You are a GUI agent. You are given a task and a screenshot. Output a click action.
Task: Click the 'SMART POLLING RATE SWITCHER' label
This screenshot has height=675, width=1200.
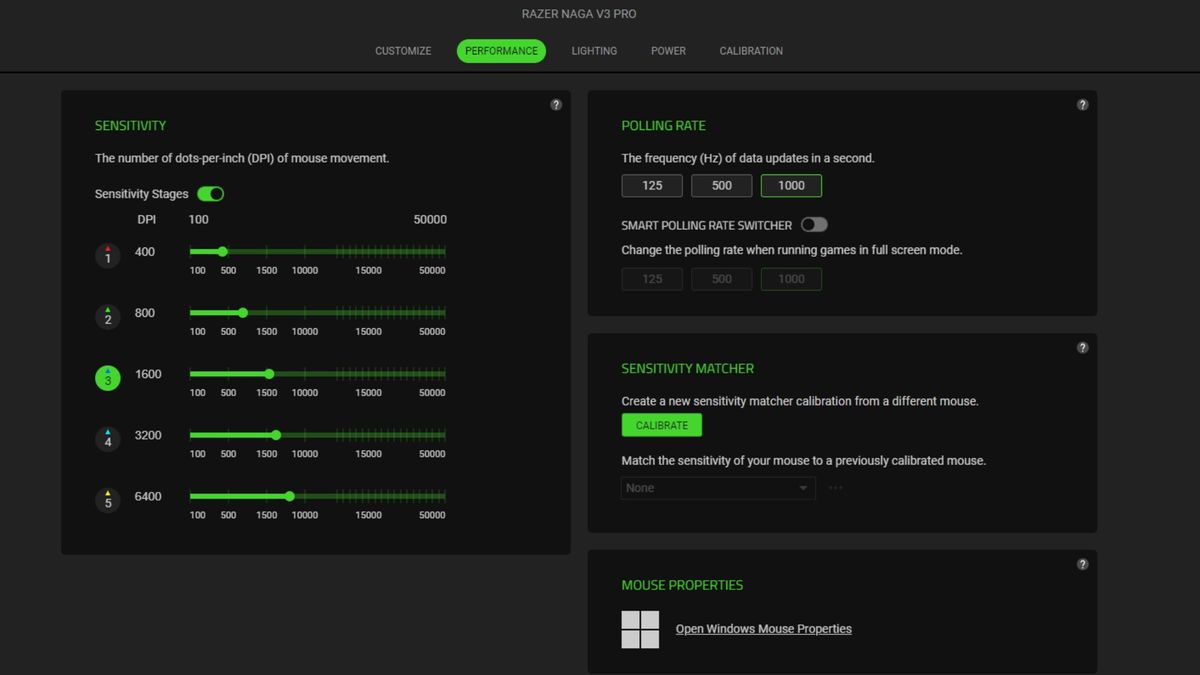point(707,225)
